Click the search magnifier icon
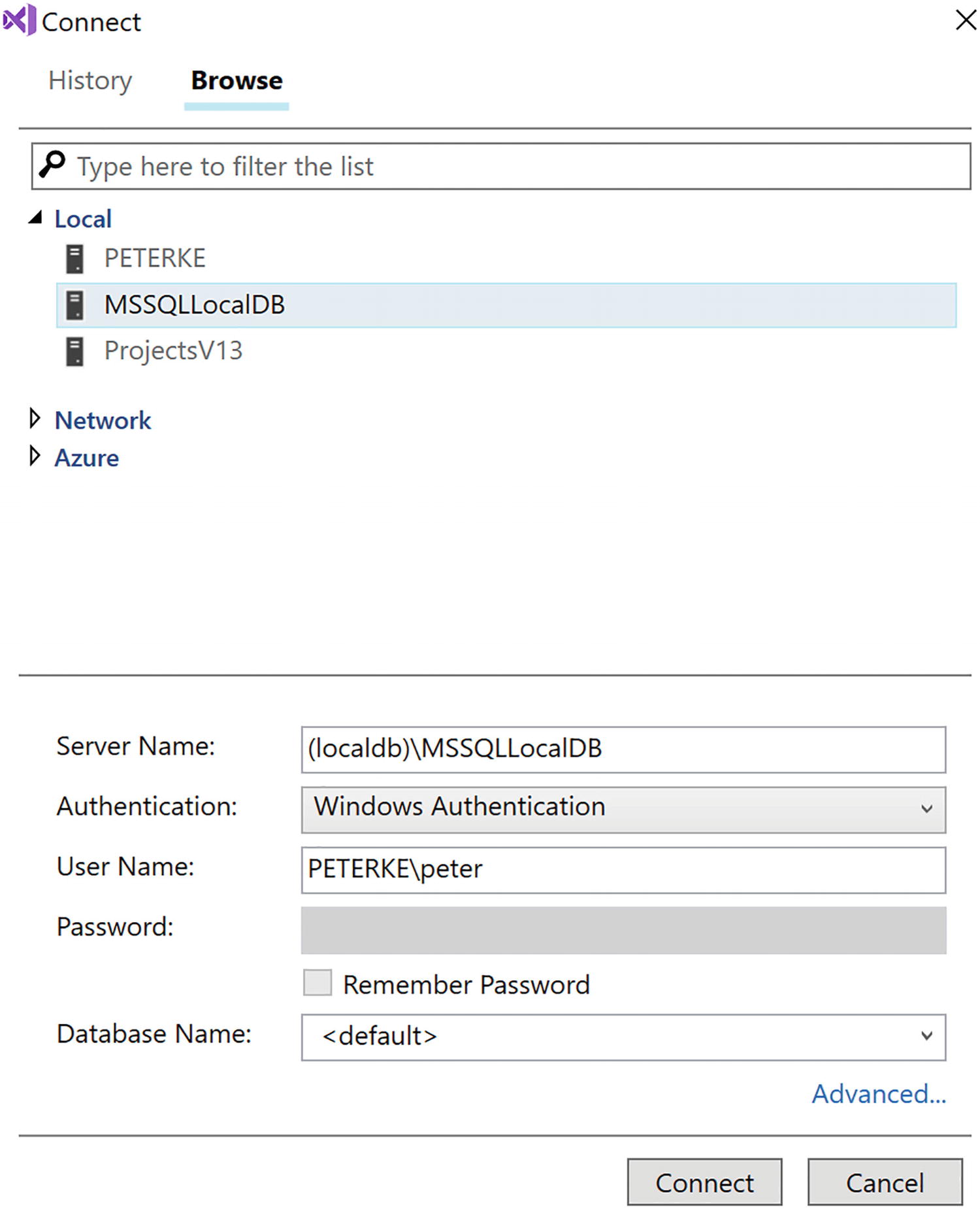 click(x=52, y=165)
